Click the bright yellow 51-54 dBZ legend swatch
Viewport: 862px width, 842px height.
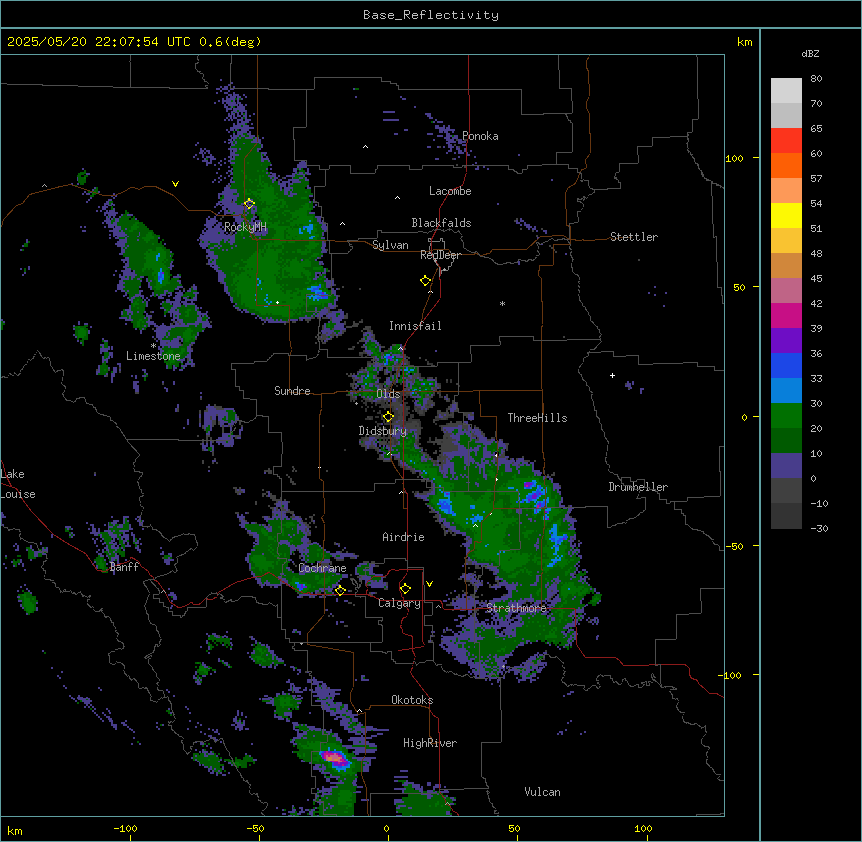coord(786,215)
